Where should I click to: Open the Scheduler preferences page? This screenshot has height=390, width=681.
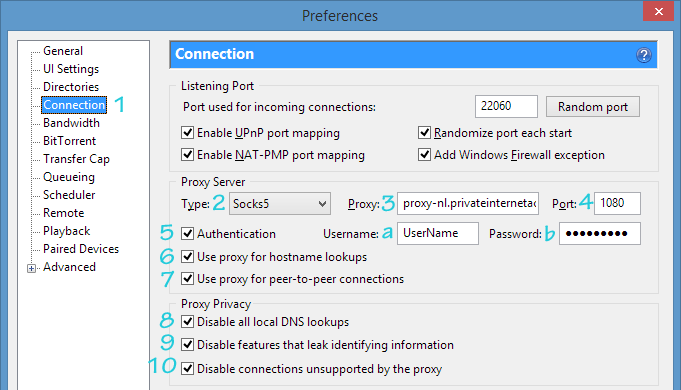(69, 195)
